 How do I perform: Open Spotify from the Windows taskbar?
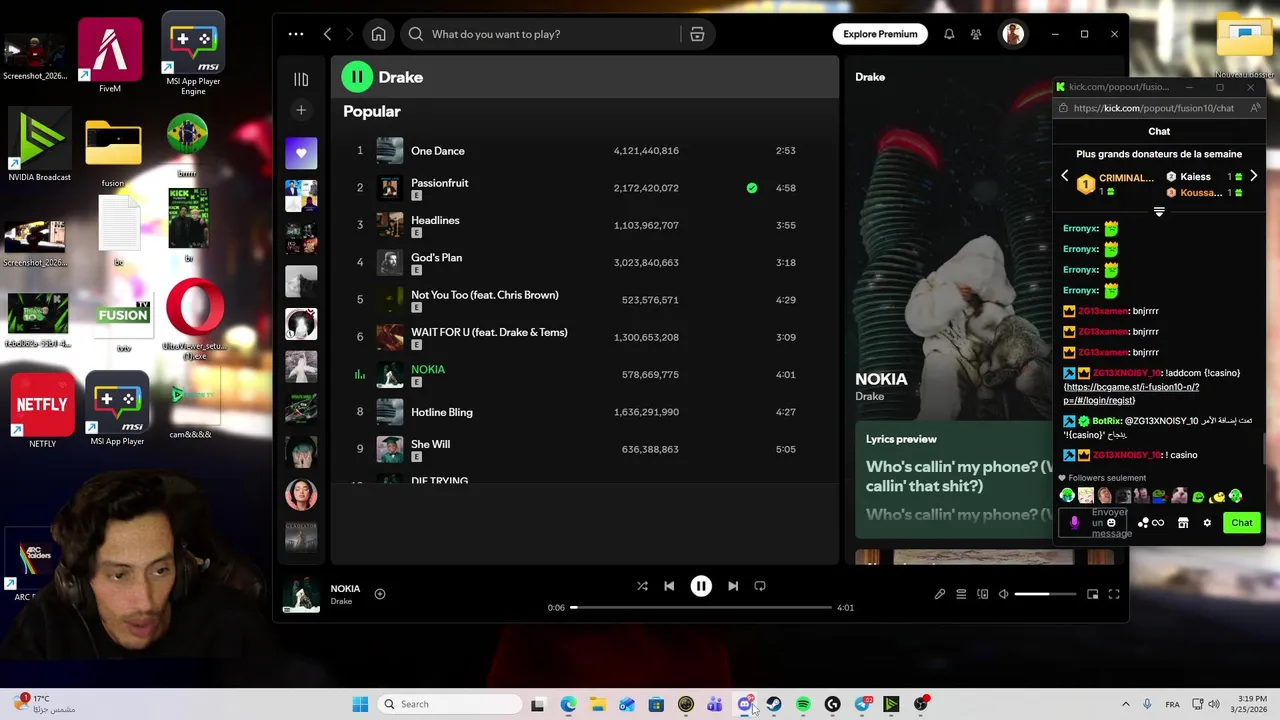tap(803, 704)
